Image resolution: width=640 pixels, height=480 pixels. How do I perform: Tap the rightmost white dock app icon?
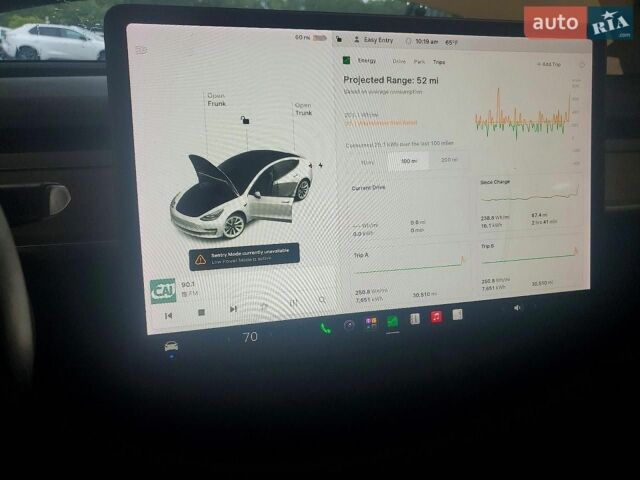point(458,314)
